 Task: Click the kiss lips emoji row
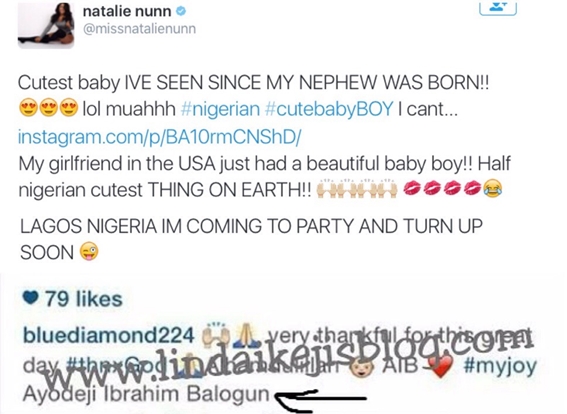point(442,188)
